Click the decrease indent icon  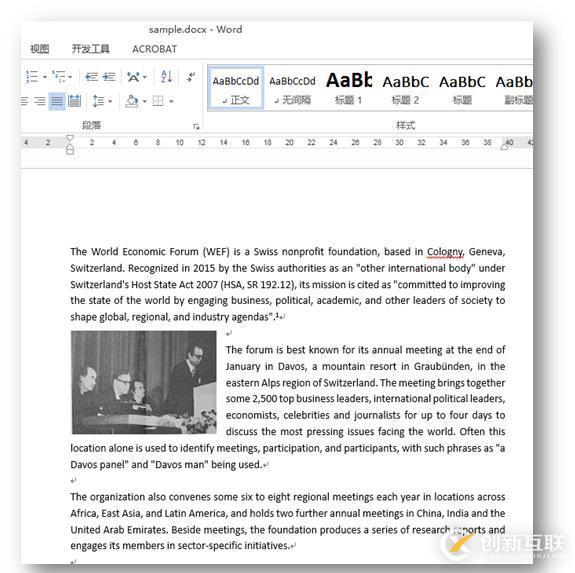point(91,77)
